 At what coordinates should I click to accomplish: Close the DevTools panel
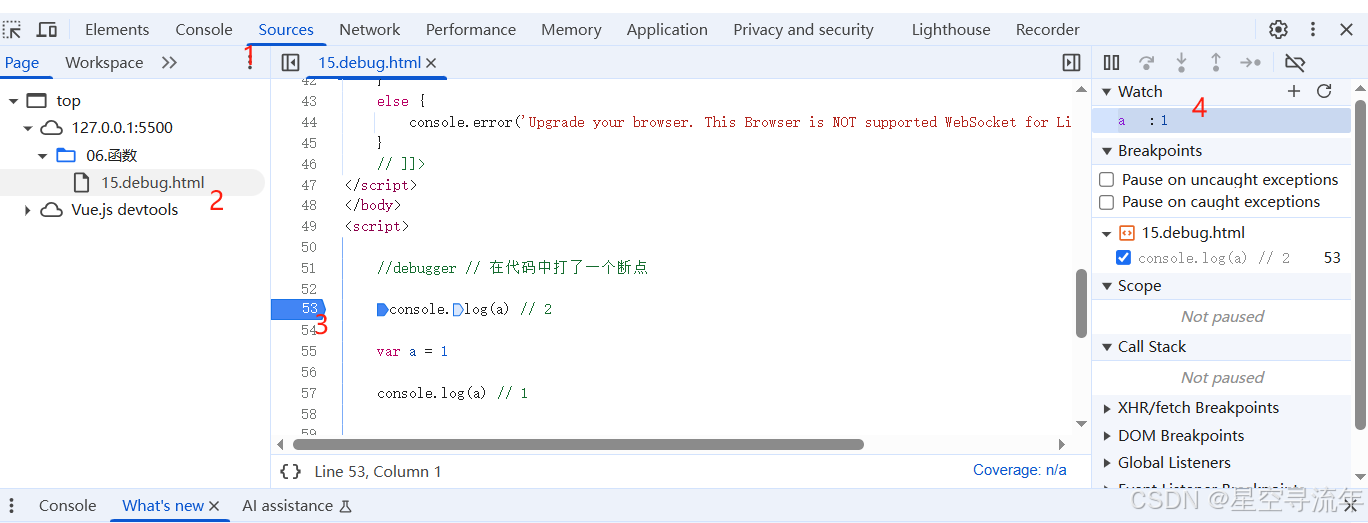click(1347, 29)
